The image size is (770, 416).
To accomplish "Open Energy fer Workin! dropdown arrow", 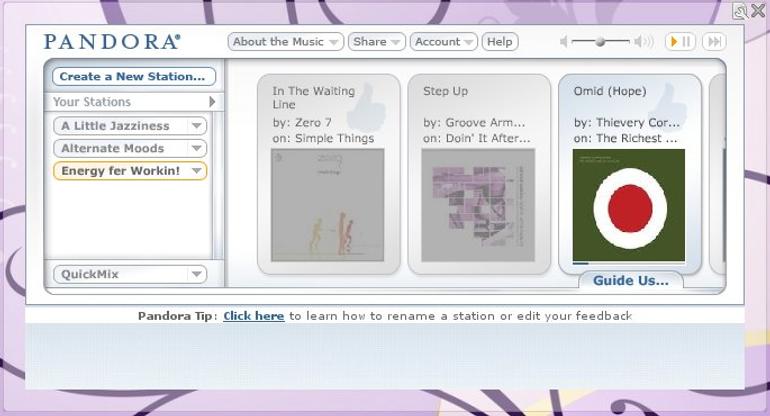I will 197,171.
